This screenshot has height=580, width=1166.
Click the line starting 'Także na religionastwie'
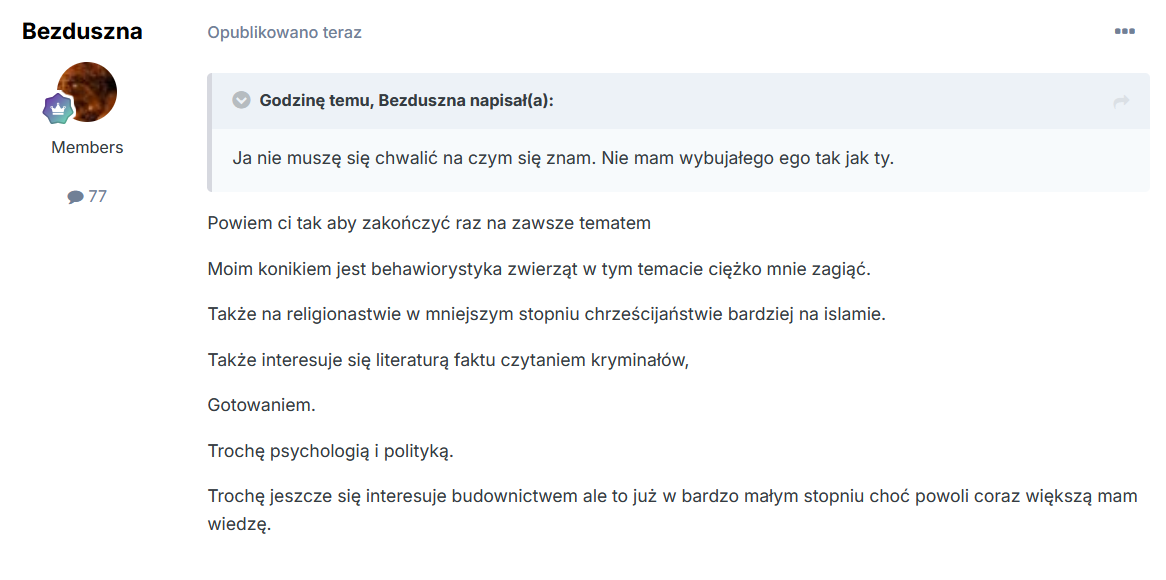[x=546, y=314]
